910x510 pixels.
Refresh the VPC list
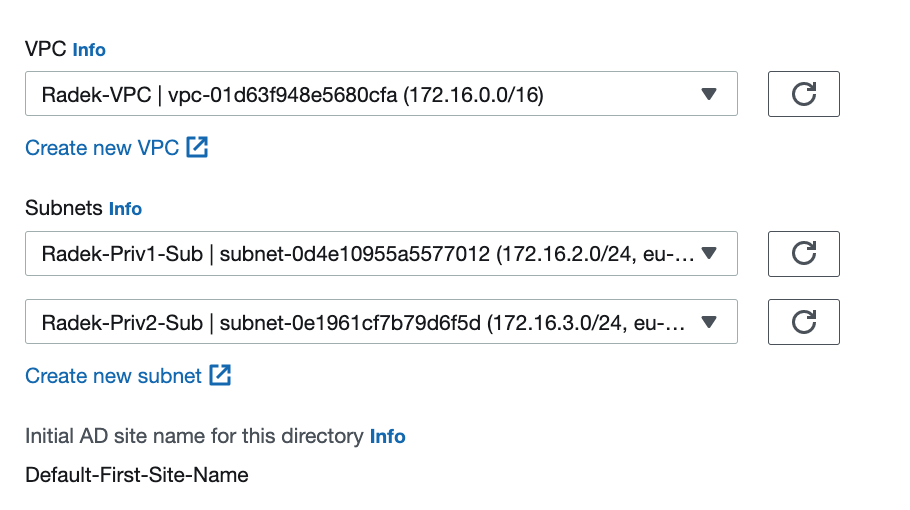click(803, 94)
